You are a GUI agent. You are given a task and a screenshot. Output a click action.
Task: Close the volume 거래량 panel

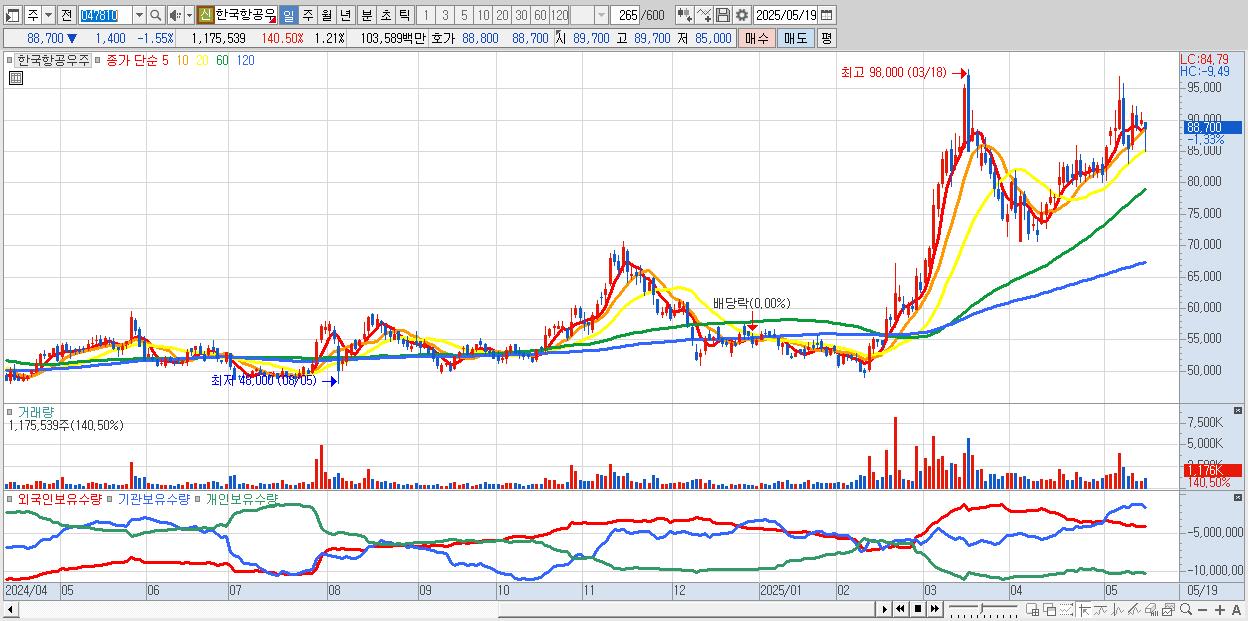coord(1240,410)
